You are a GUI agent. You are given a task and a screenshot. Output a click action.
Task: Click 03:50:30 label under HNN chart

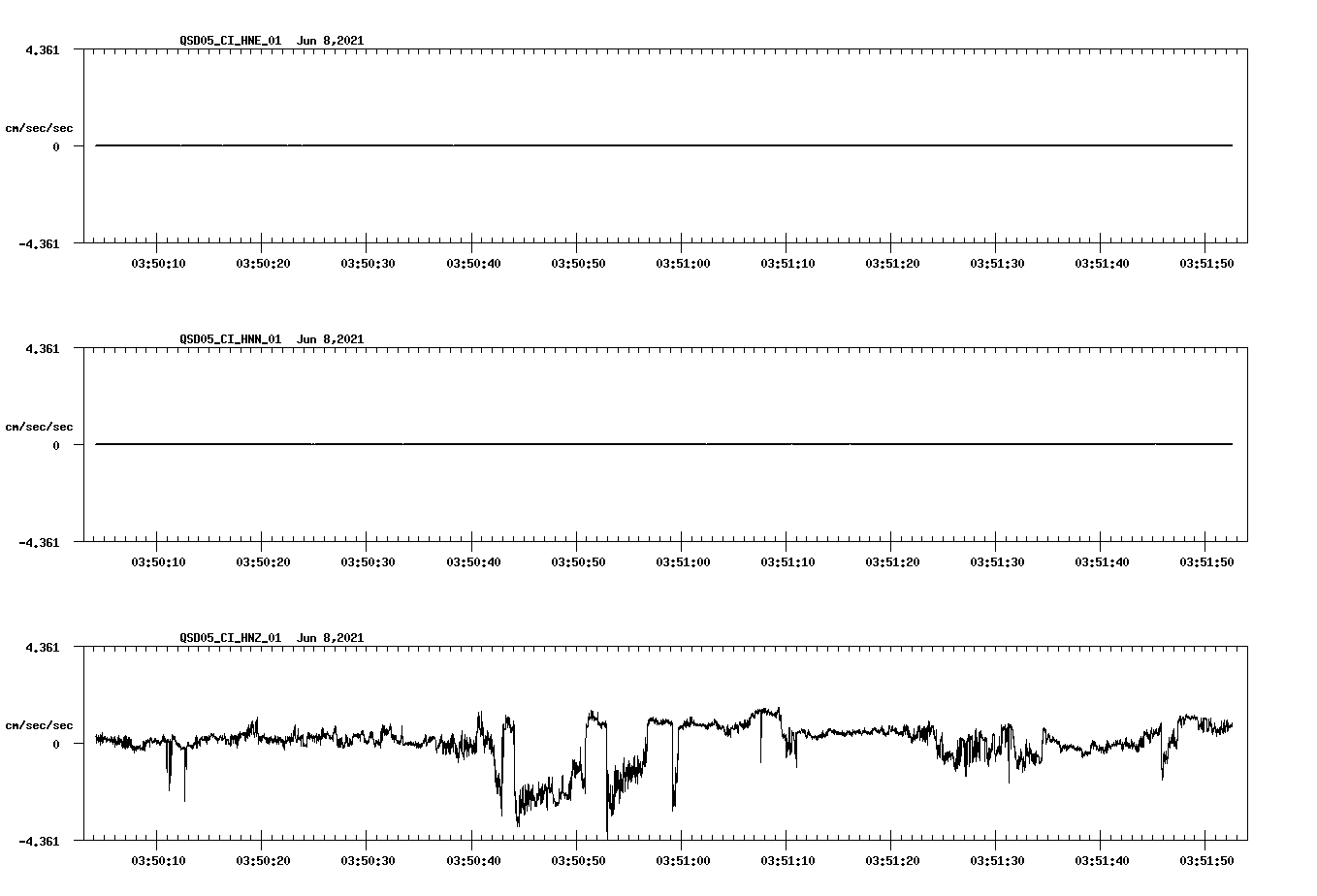(x=368, y=562)
